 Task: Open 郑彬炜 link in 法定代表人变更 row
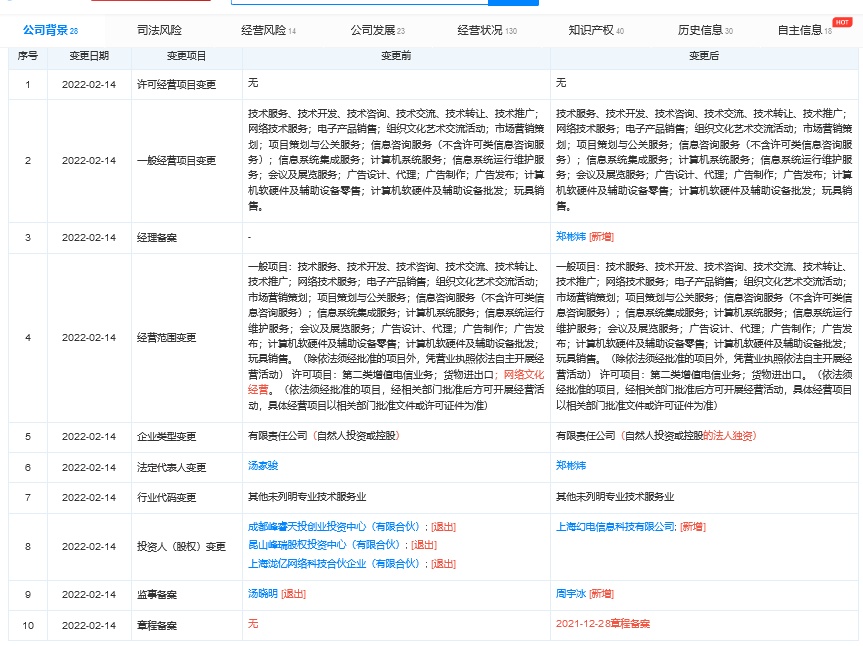[x=571, y=466]
